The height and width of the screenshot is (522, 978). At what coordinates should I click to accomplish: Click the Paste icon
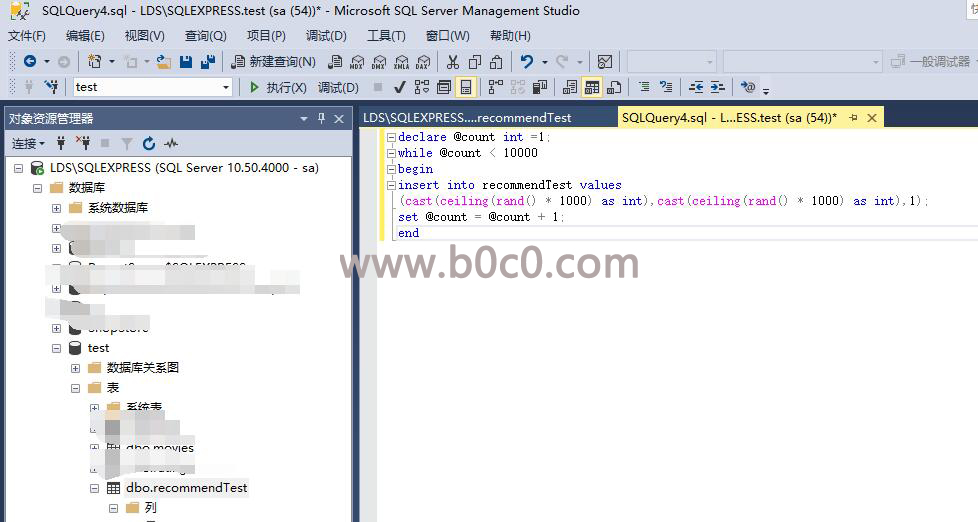tap(496, 61)
